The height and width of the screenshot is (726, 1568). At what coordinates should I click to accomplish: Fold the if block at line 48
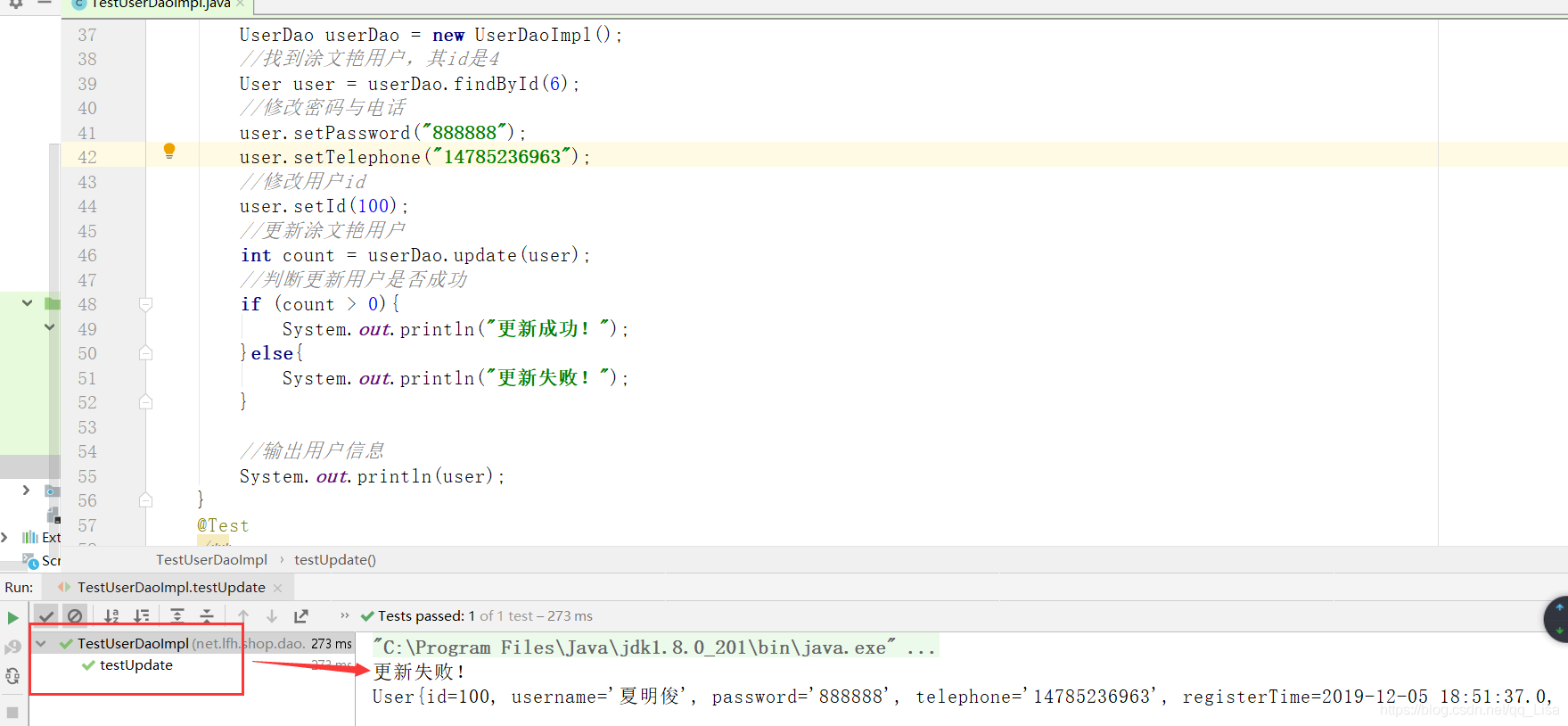[x=146, y=304]
